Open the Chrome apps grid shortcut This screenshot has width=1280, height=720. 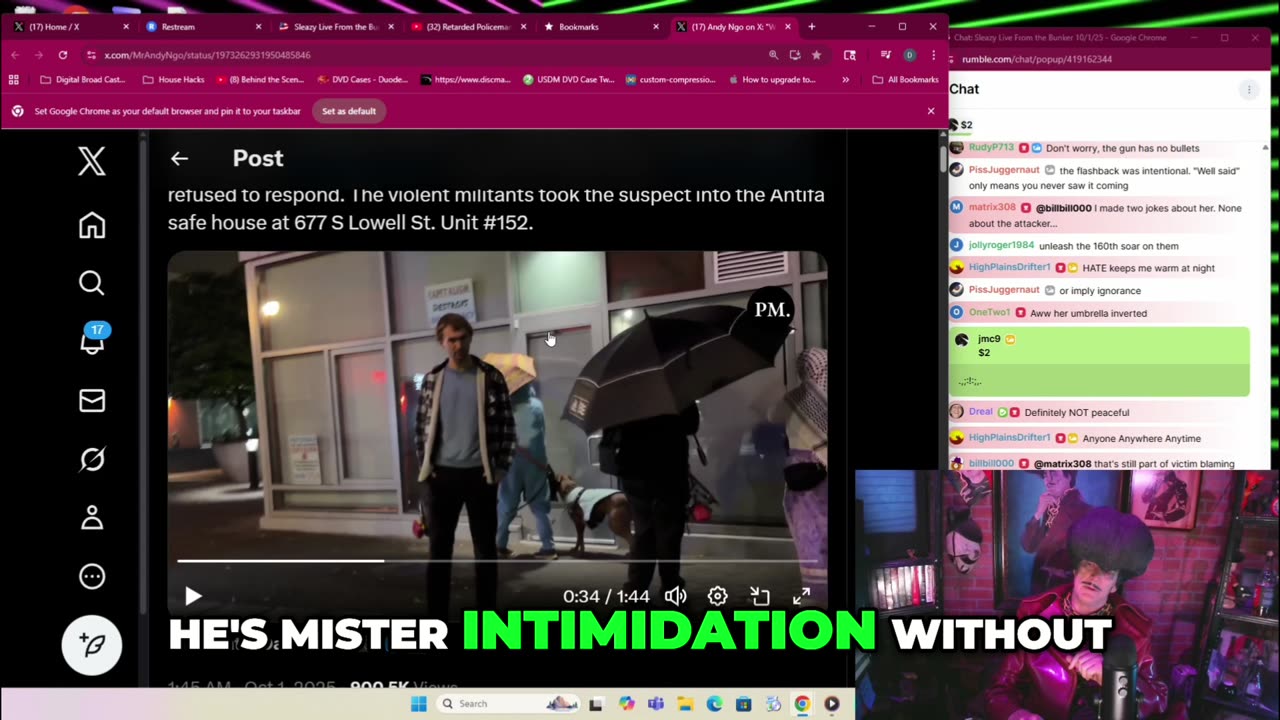coord(14,80)
